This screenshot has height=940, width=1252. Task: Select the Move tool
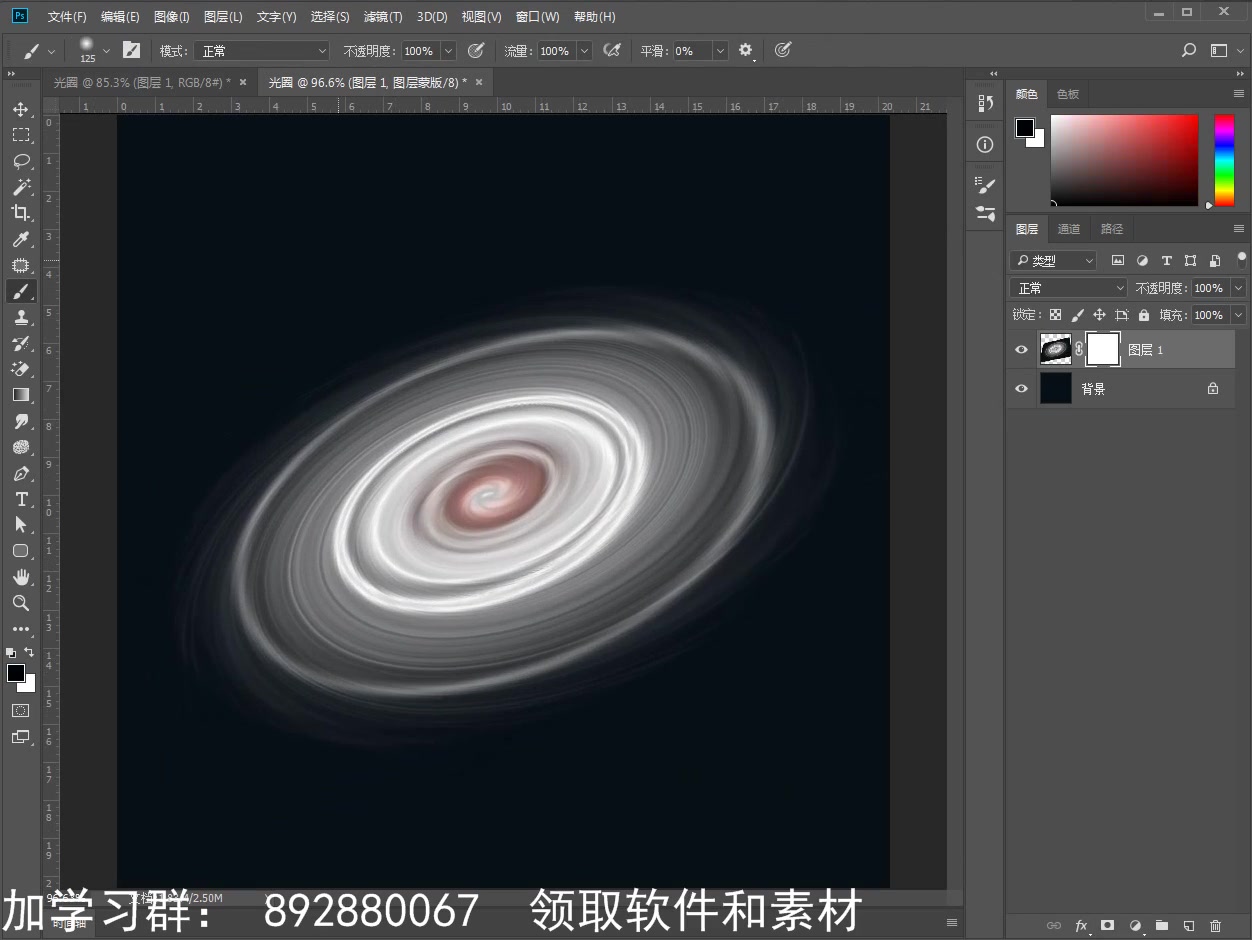pyautogui.click(x=21, y=110)
